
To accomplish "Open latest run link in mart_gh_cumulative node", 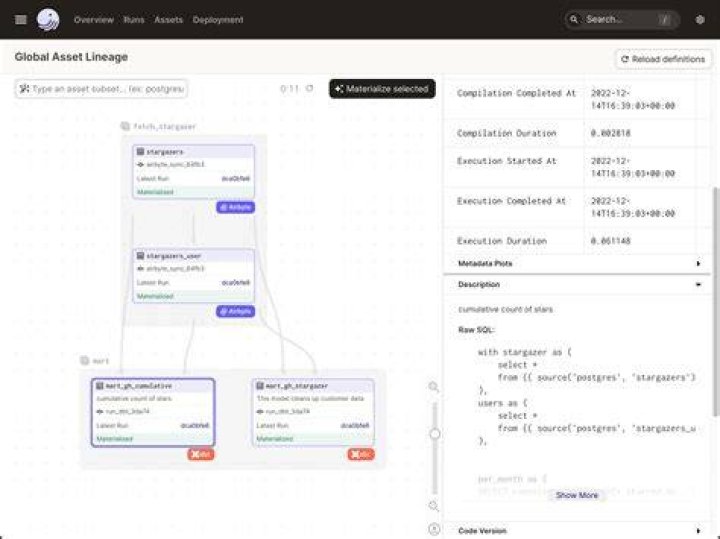I will (x=195, y=426).
